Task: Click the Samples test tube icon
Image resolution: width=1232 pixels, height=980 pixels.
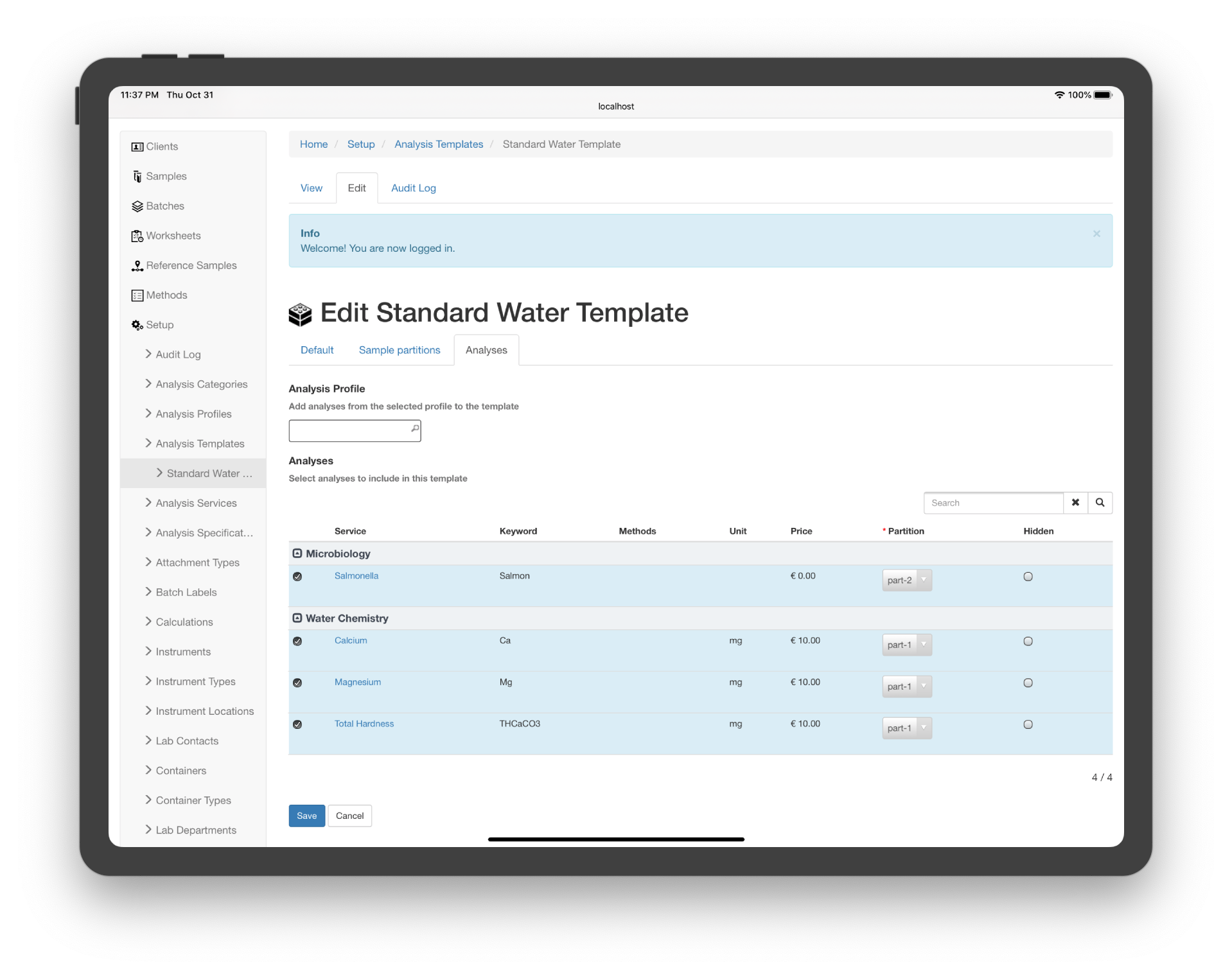Action: pos(137,177)
